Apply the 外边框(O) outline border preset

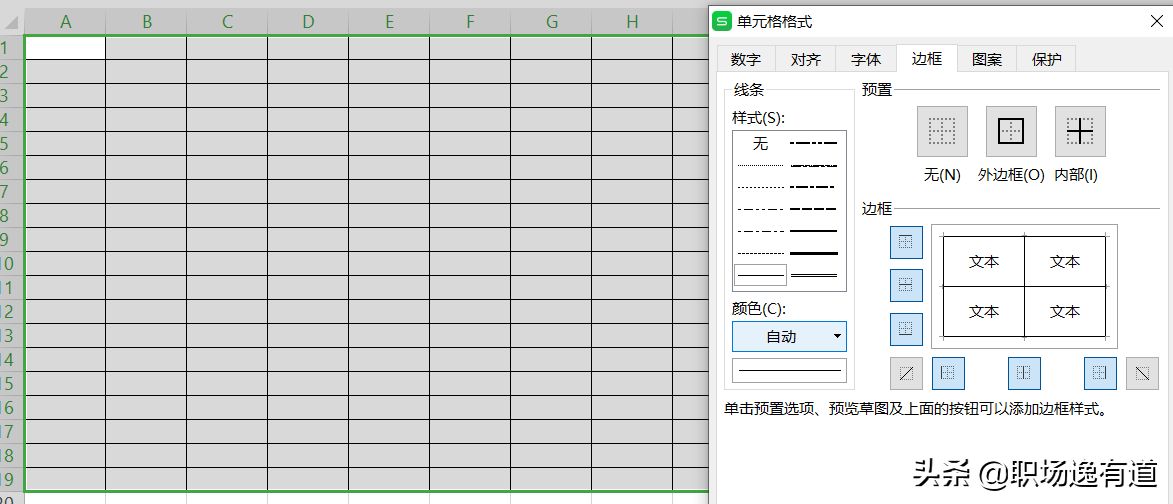(1011, 131)
